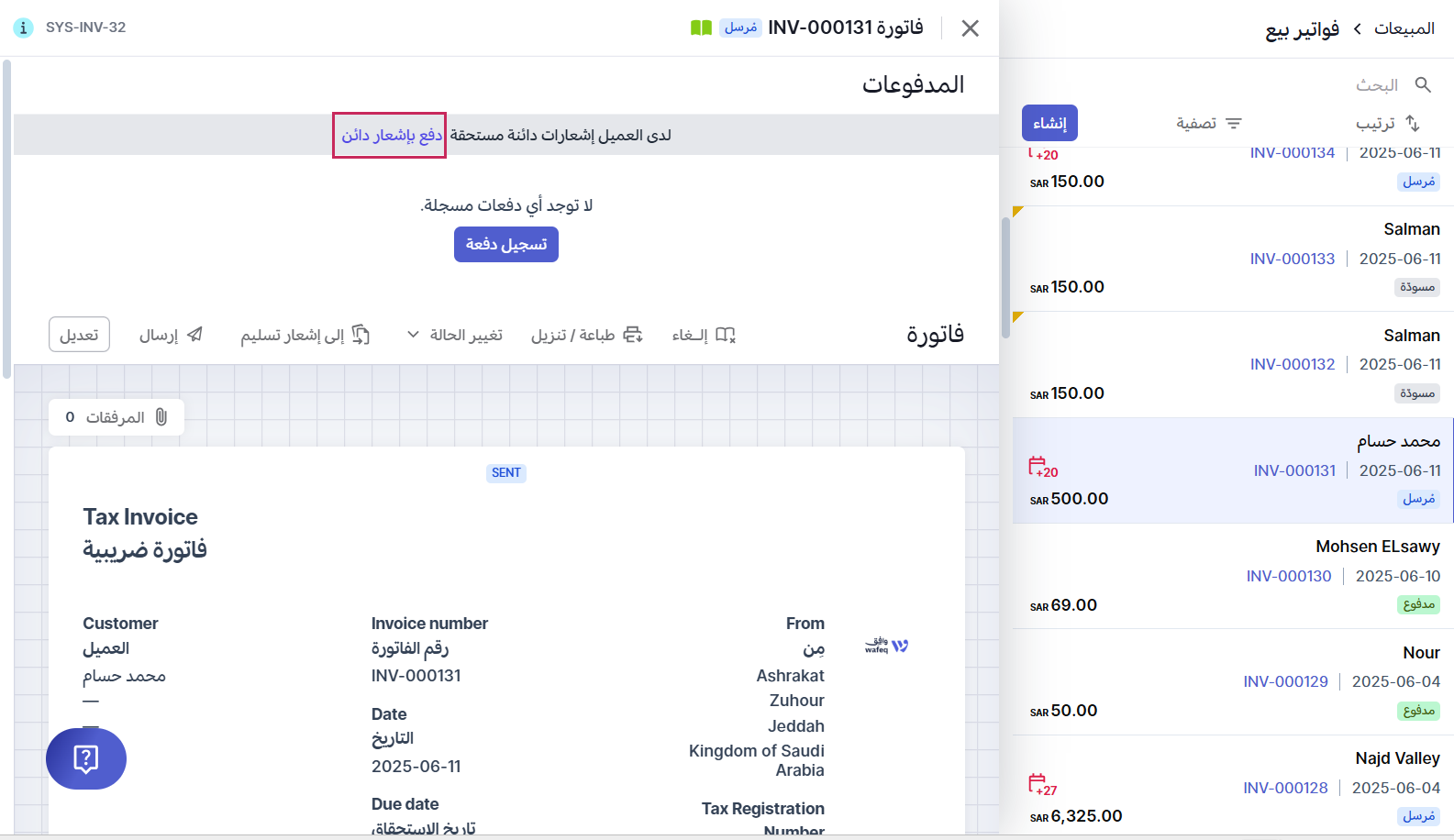
Task: Click the sort arrows icon labeled ترتيب
Action: 1413,123
